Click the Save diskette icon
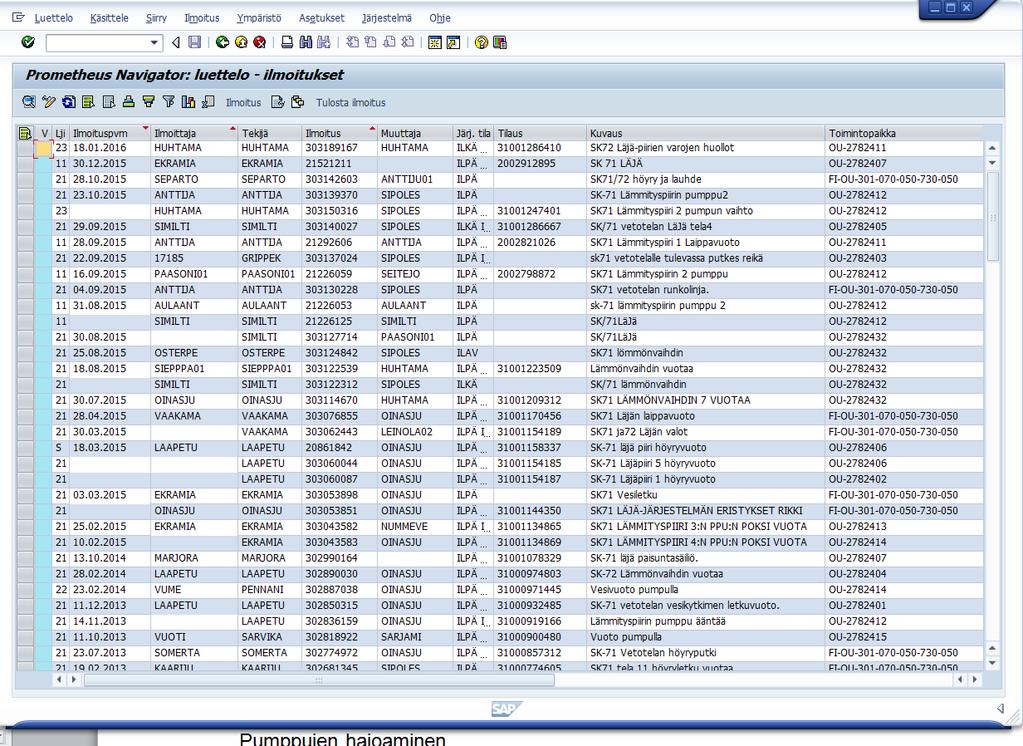 (194, 42)
